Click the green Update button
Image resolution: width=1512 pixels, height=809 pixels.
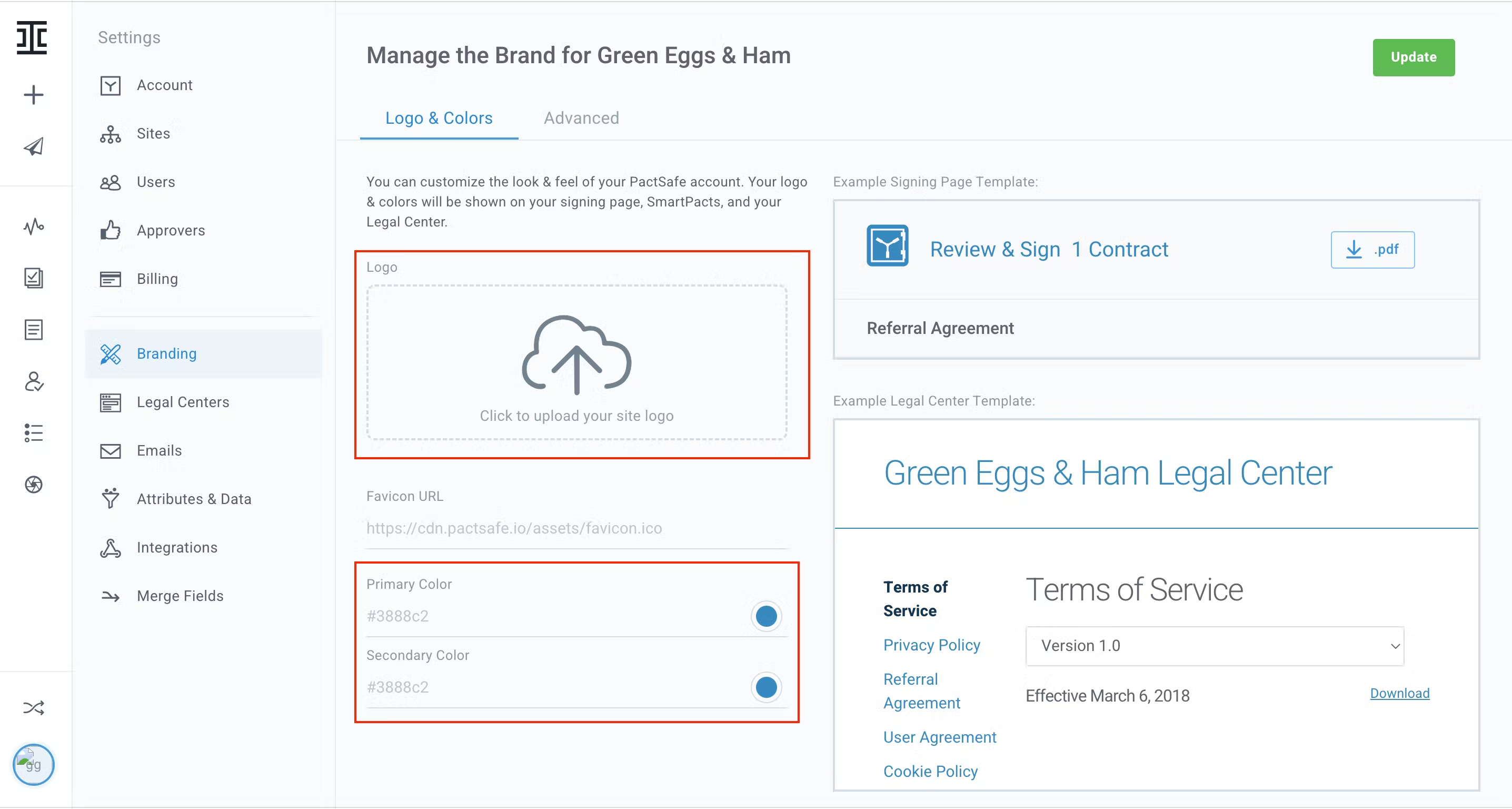click(x=1414, y=57)
